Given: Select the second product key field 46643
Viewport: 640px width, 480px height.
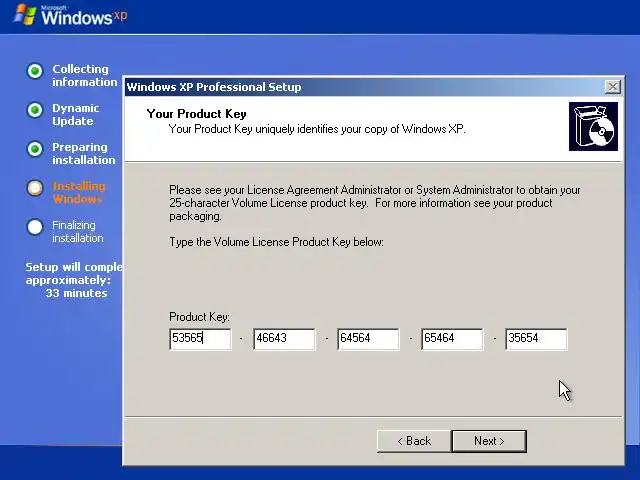Looking at the screenshot, I should (284, 339).
